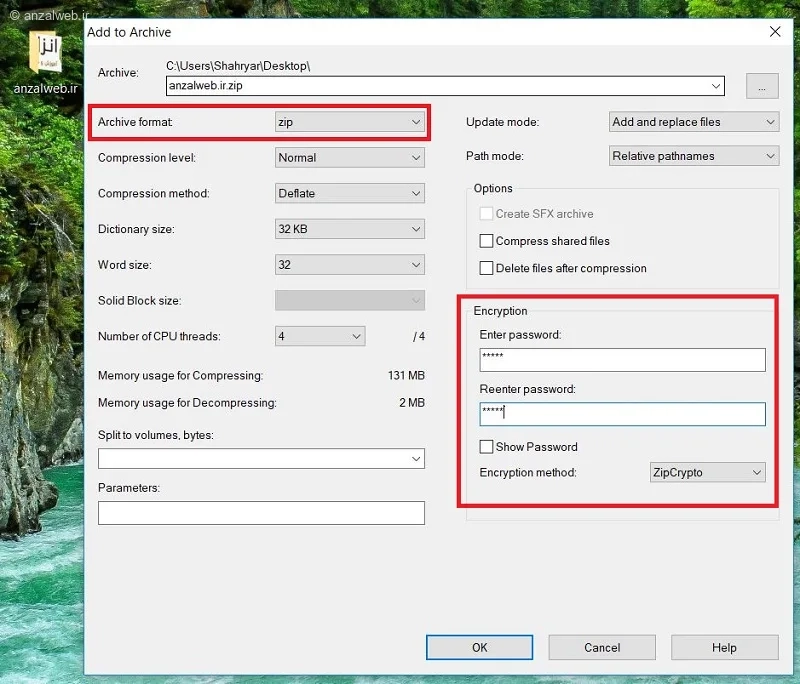
Task: Confirm archive creation with OK
Action: pos(479,647)
